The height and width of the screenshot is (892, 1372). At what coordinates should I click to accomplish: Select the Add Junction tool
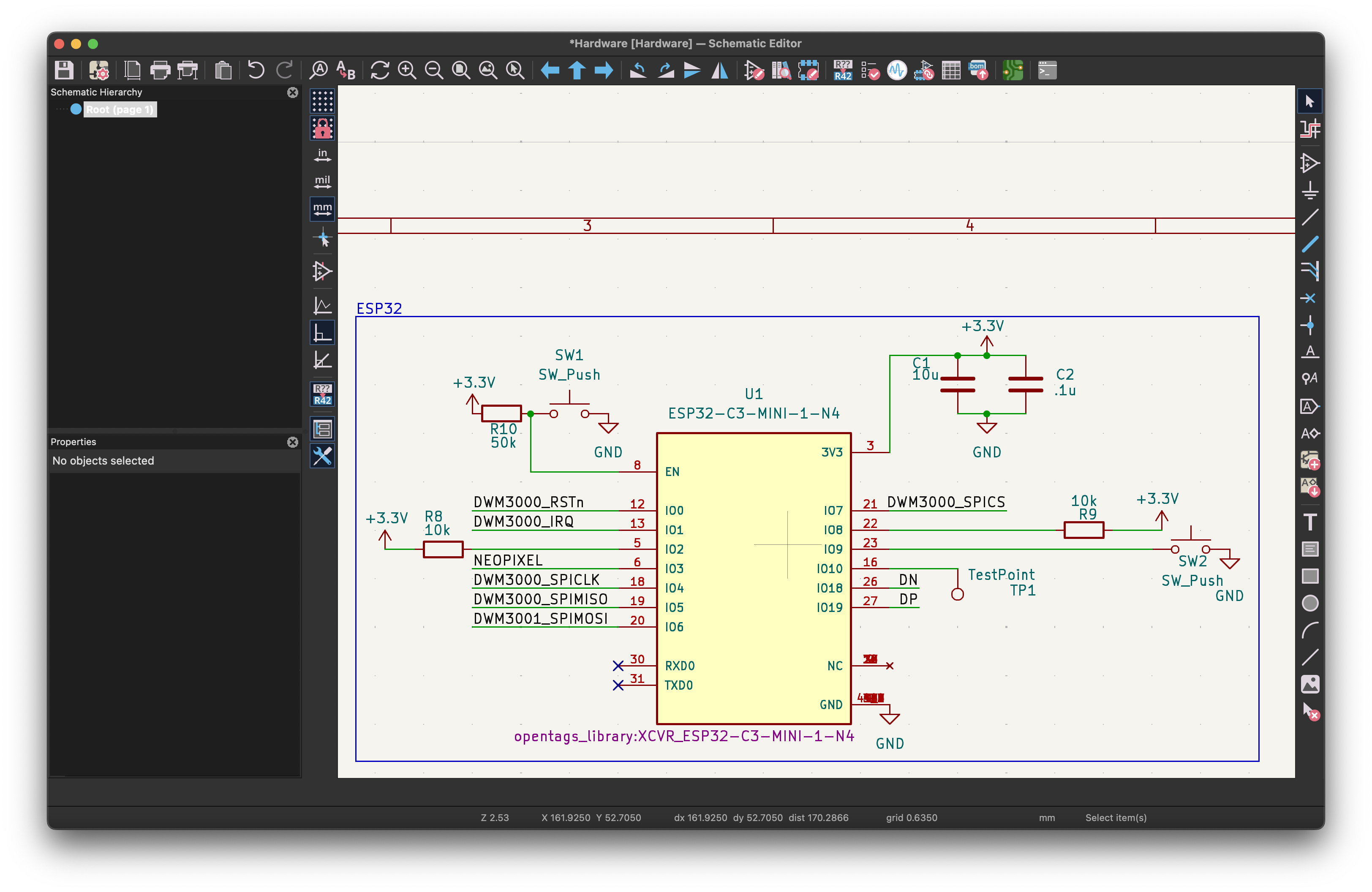[1310, 325]
